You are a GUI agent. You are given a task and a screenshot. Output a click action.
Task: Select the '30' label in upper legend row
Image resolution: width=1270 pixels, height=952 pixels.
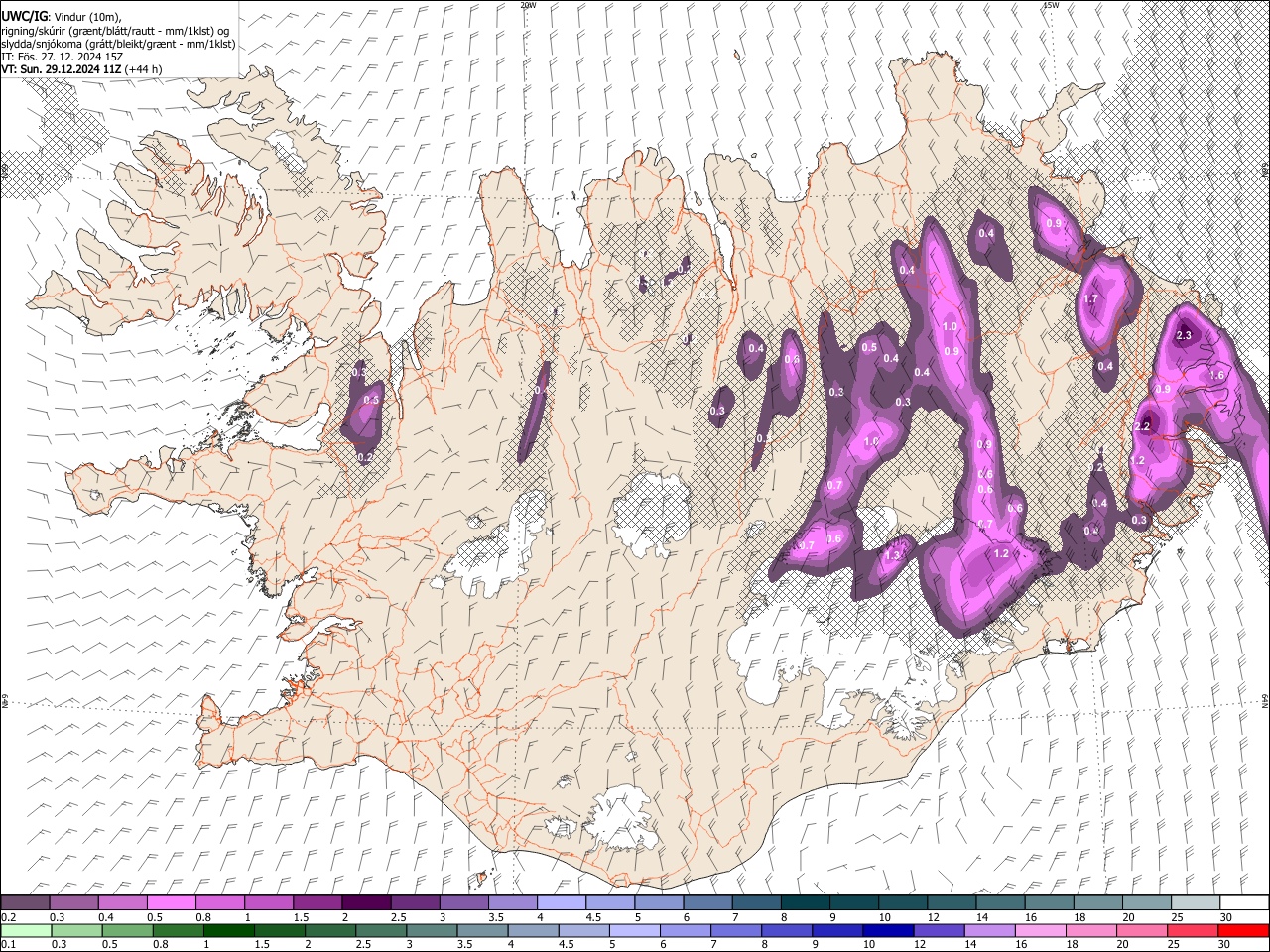(1225, 917)
